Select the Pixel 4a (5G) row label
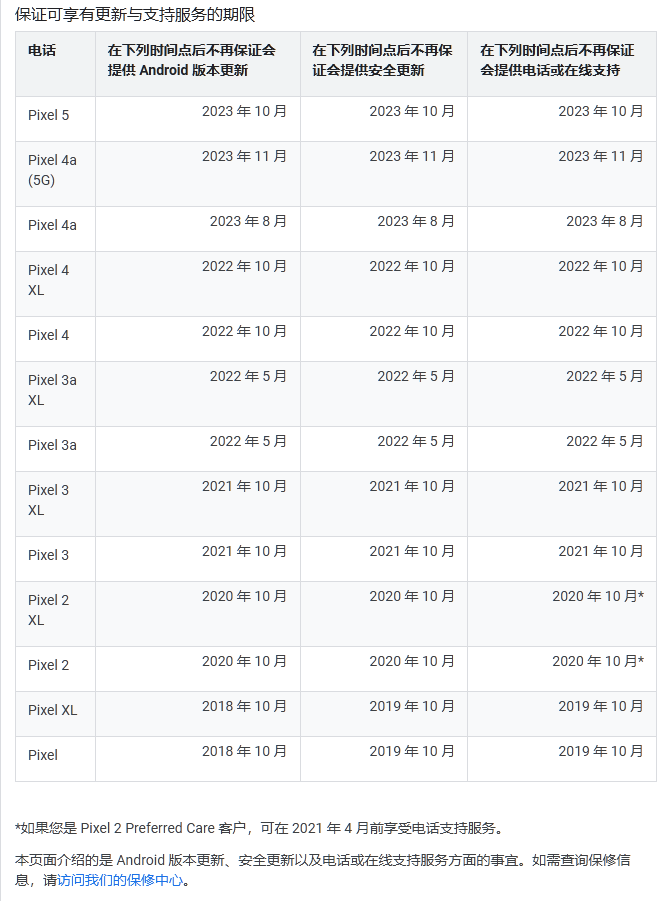 [52, 170]
